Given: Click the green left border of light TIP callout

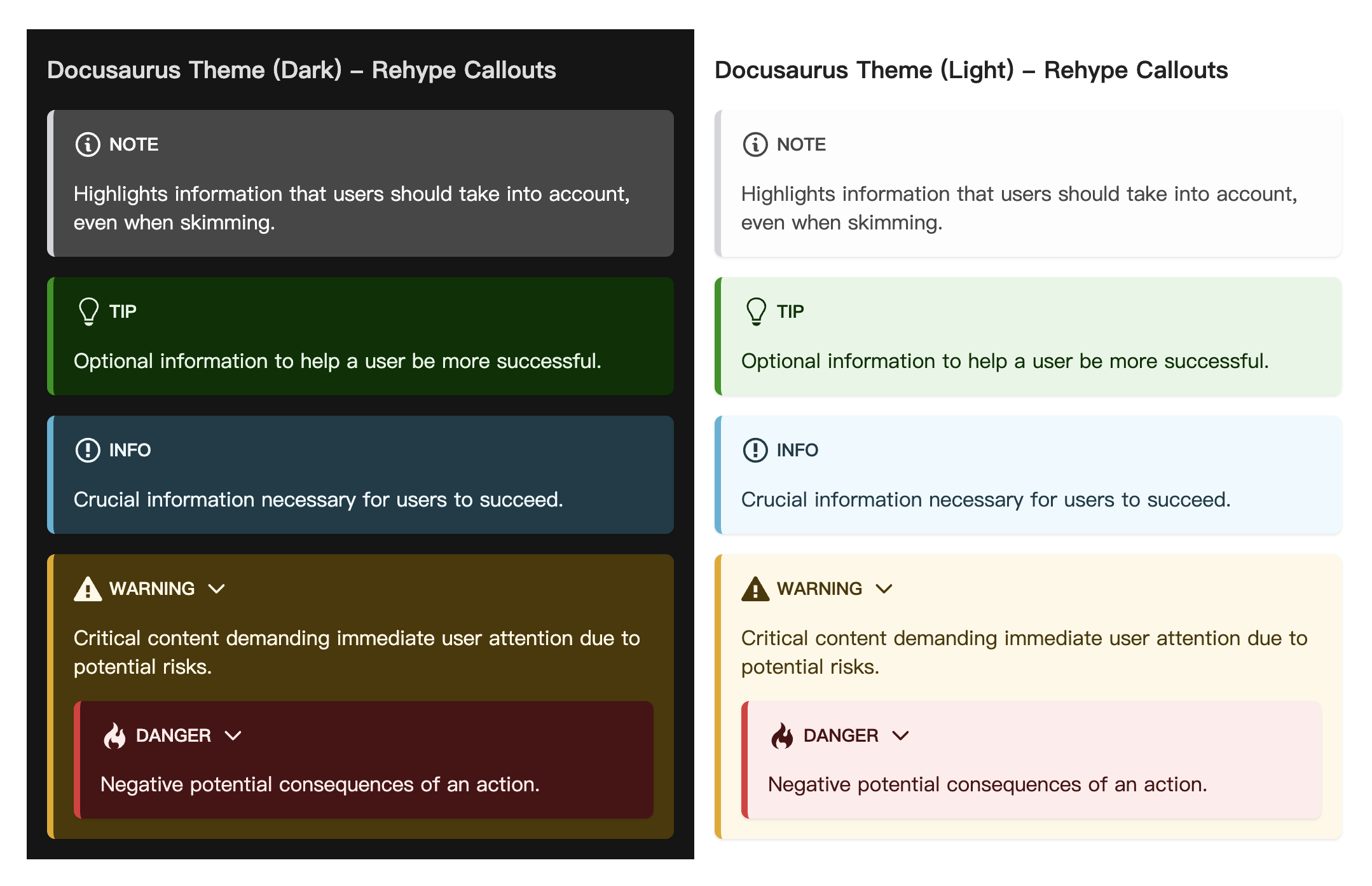Looking at the screenshot, I should coord(718,336).
